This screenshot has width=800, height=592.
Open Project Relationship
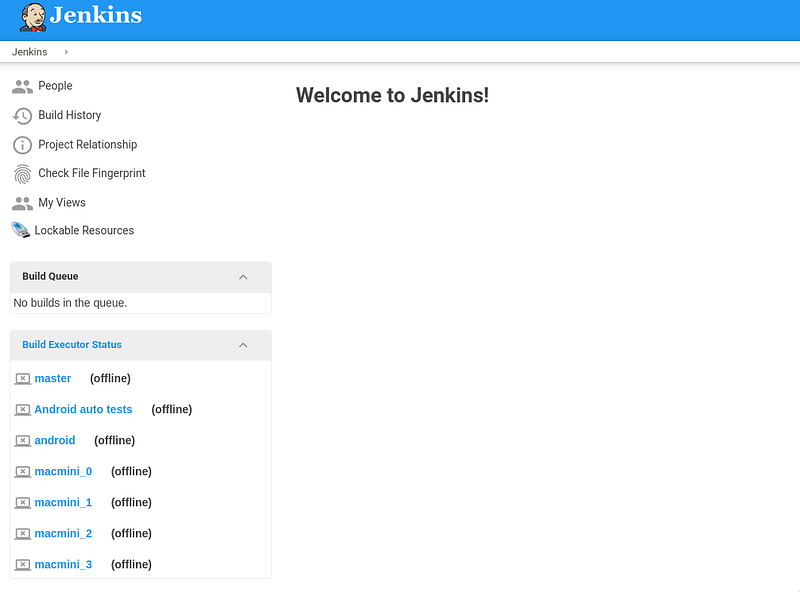pos(88,144)
